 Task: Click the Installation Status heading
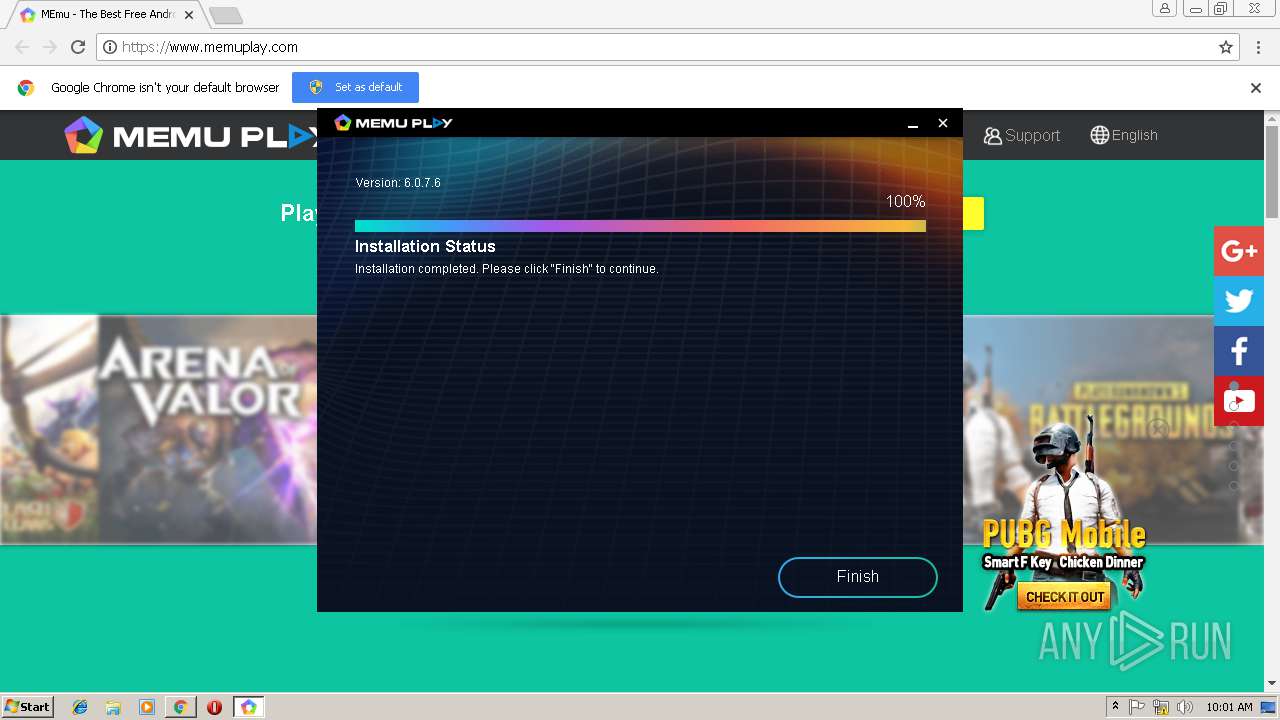click(x=425, y=246)
